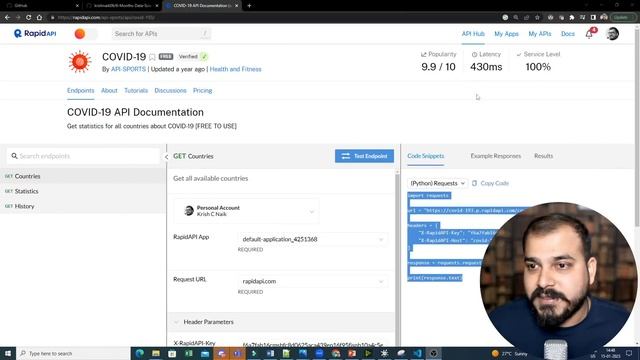The image size is (640, 360).
Task: Open the Windows Start menu
Action: [8, 353]
